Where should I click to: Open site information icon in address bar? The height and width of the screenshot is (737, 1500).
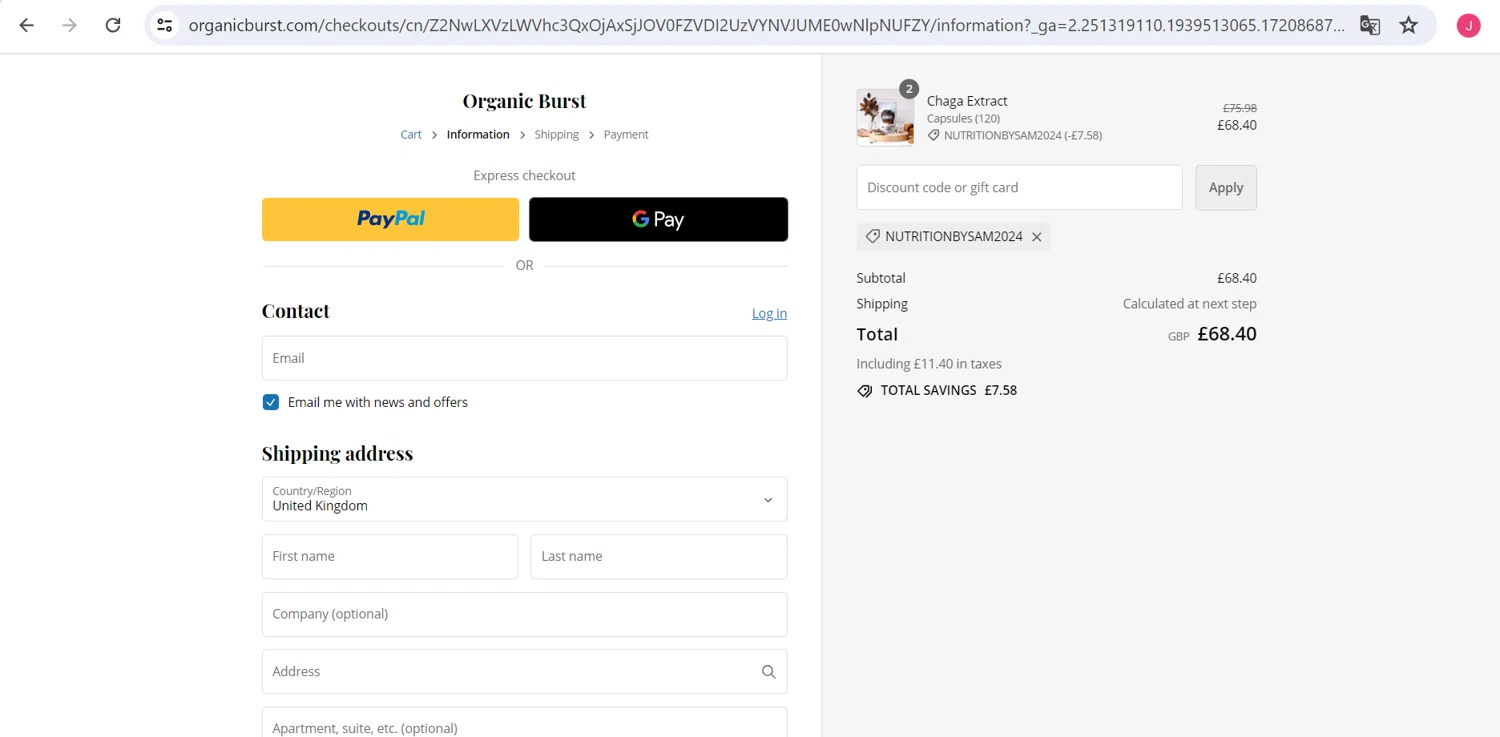(x=165, y=25)
